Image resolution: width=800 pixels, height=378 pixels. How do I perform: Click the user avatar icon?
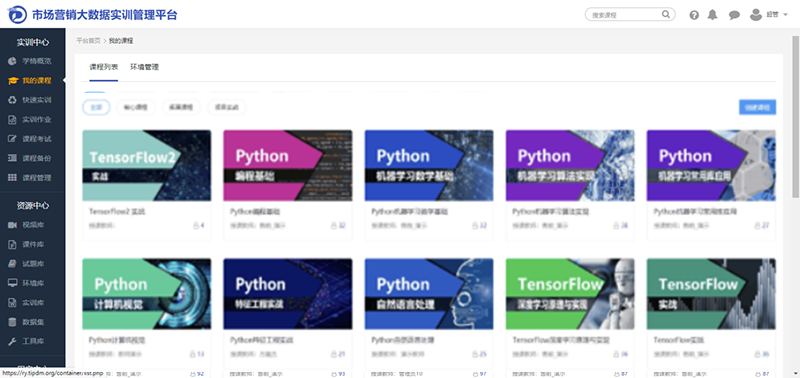[756, 15]
